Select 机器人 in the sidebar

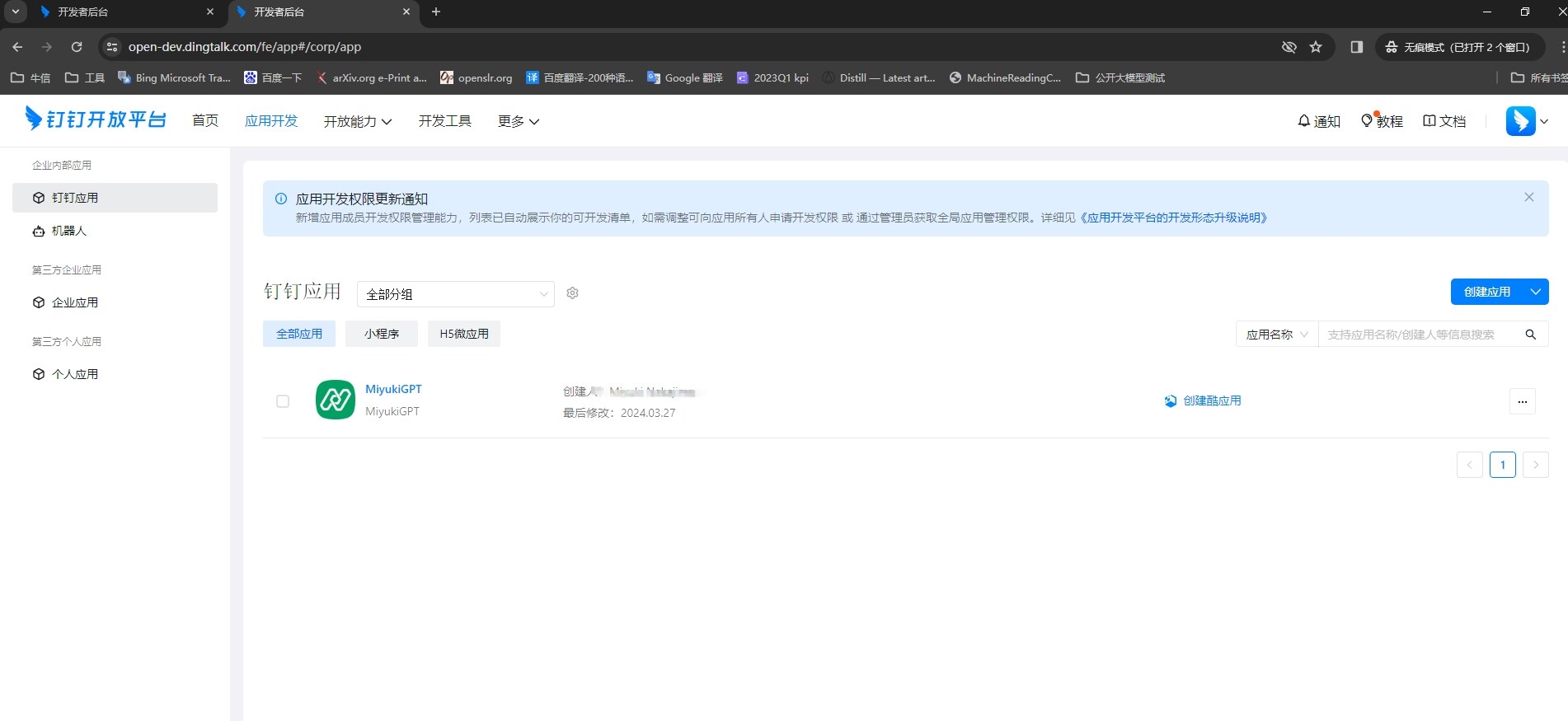pos(115,231)
